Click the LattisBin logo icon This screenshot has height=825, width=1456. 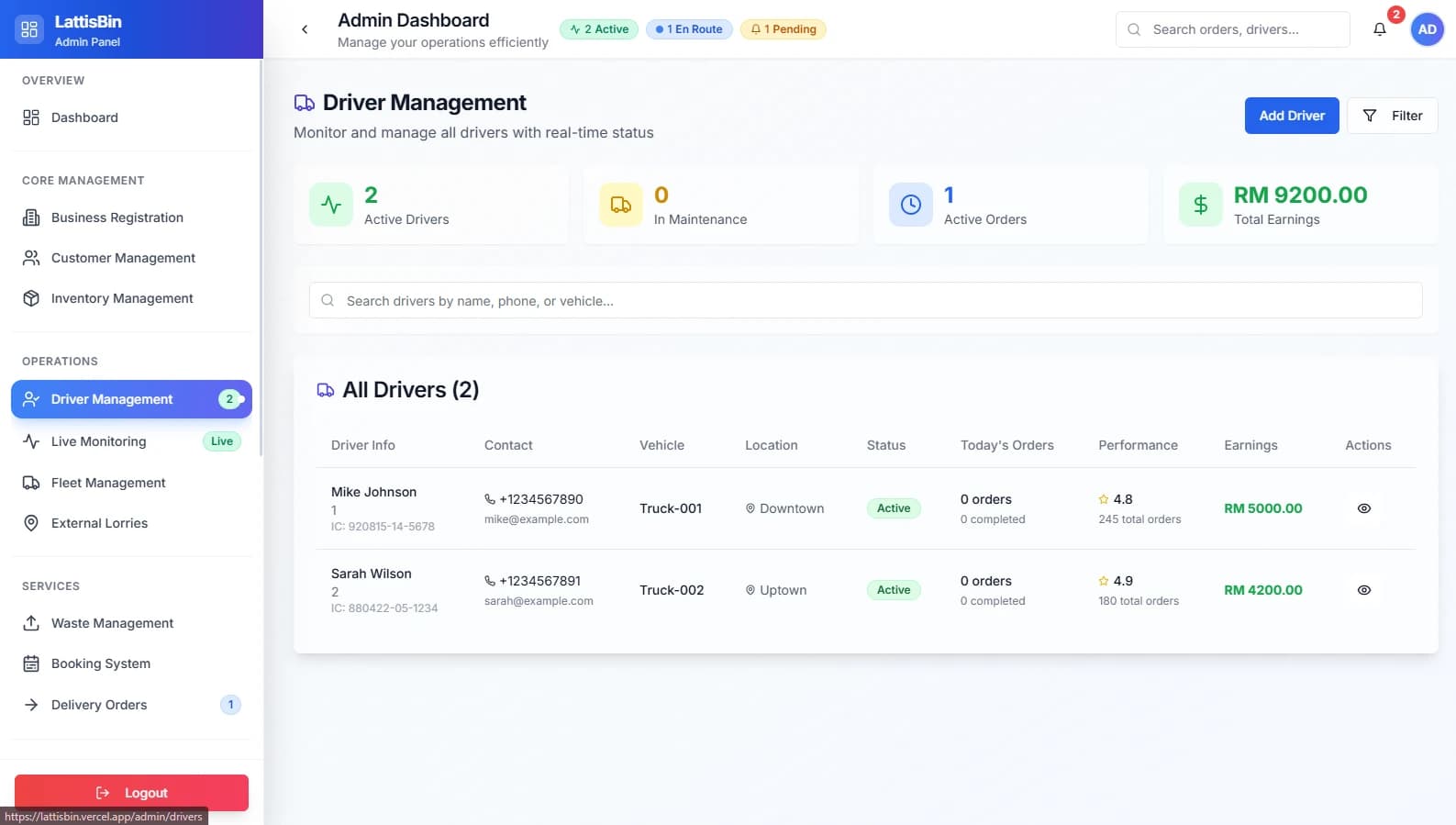(x=29, y=29)
